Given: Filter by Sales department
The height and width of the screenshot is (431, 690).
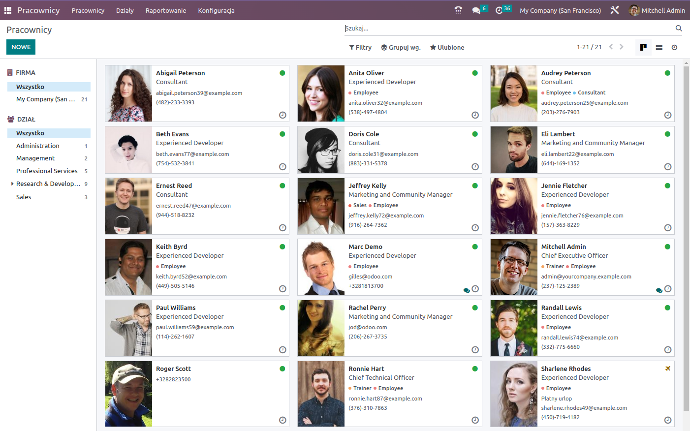Looking at the screenshot, I should (x=48, y=197).
